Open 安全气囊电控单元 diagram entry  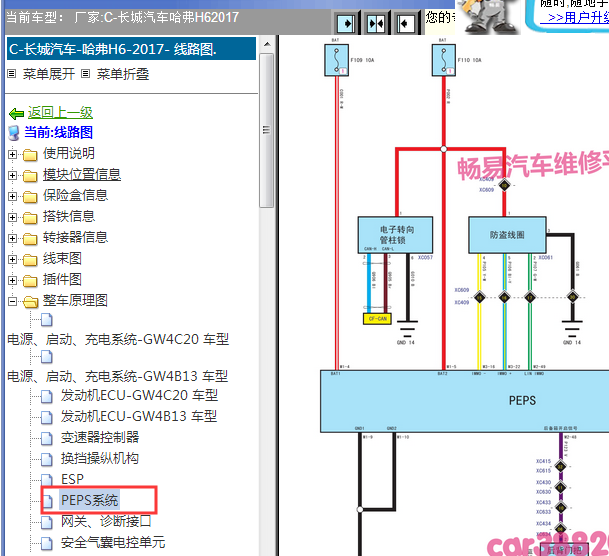113,542
